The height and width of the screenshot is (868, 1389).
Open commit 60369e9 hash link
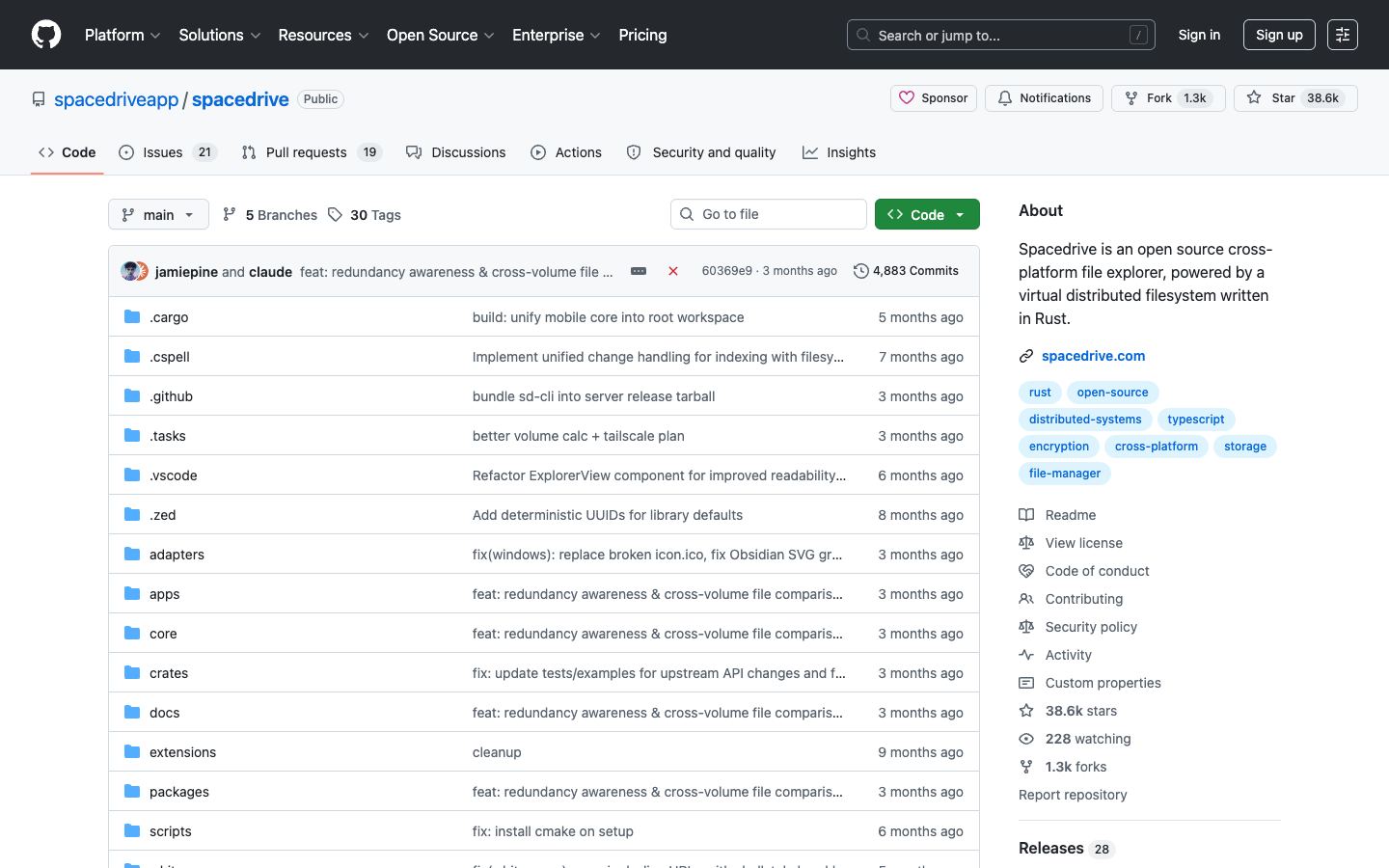[x=726, y=271]
